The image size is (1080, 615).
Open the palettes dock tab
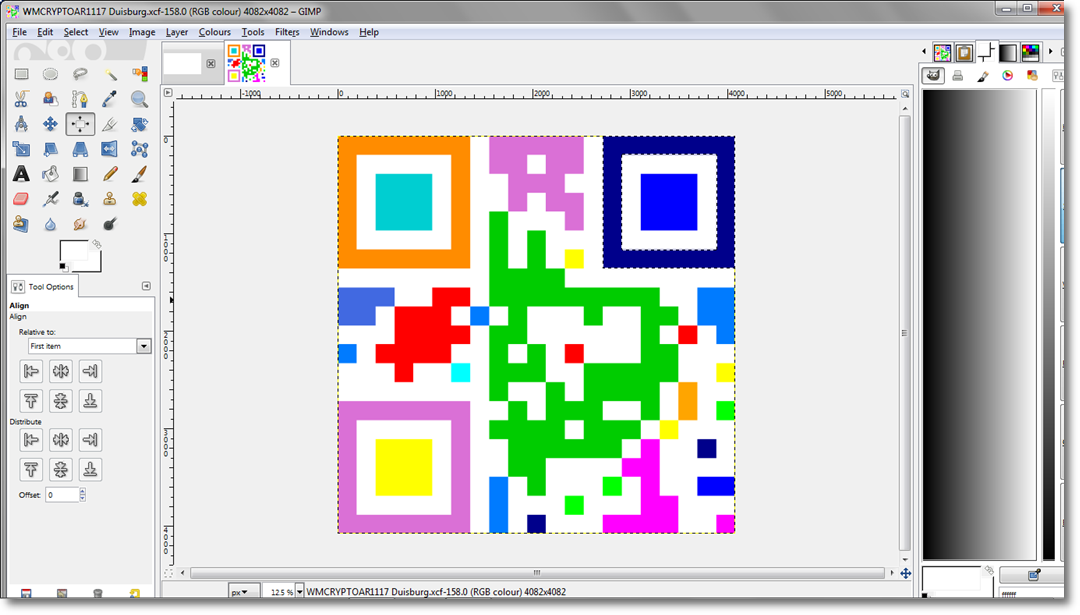[x=1030, y=52]
